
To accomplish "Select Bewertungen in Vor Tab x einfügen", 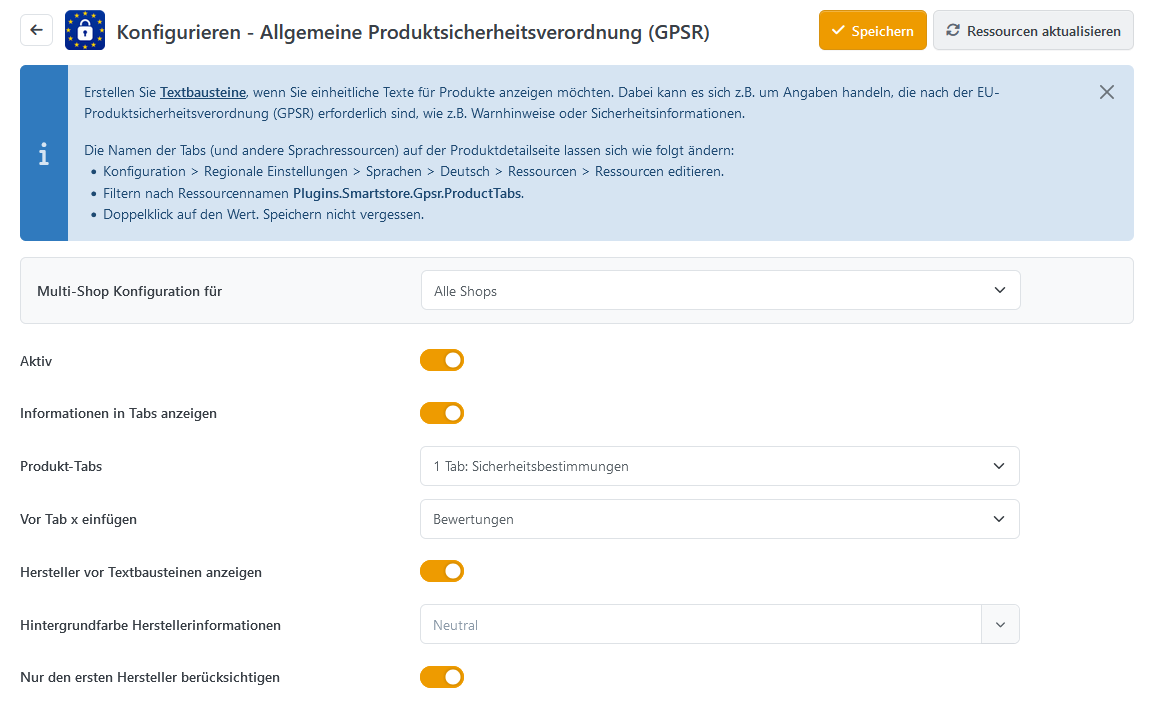I will pos(700,519).
